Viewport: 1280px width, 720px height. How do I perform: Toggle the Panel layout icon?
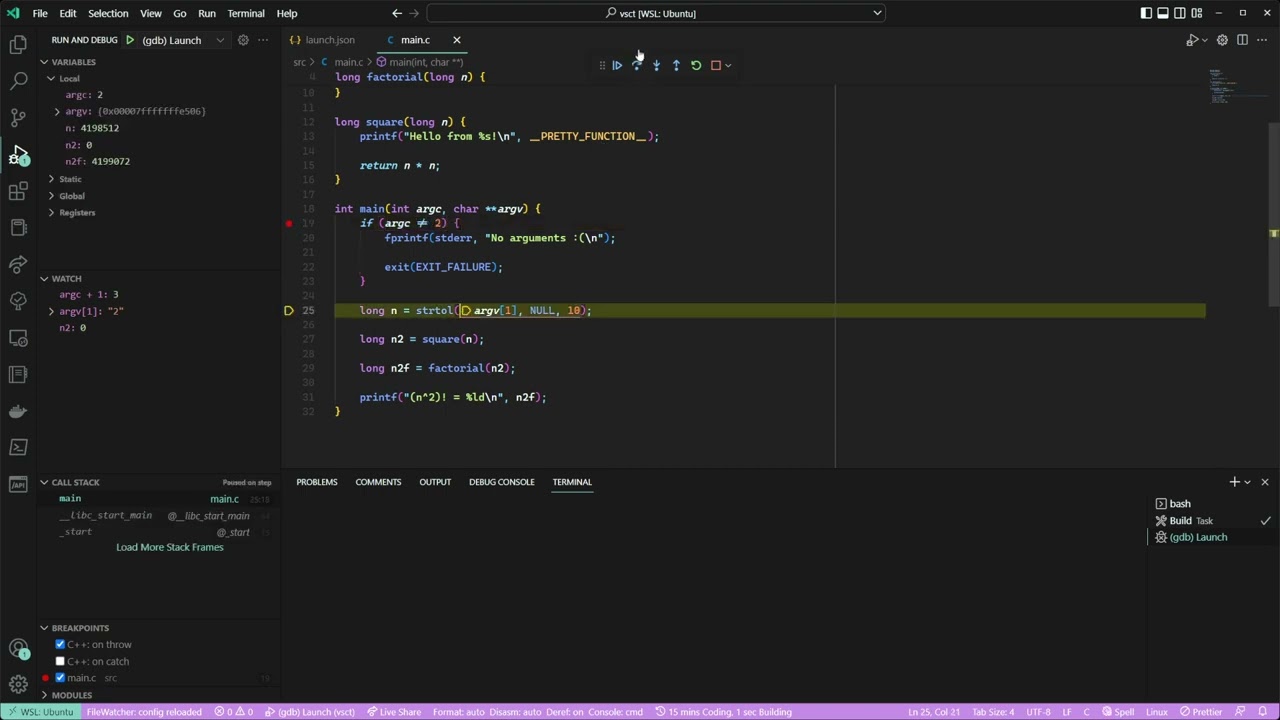(x=1163, y=13)
